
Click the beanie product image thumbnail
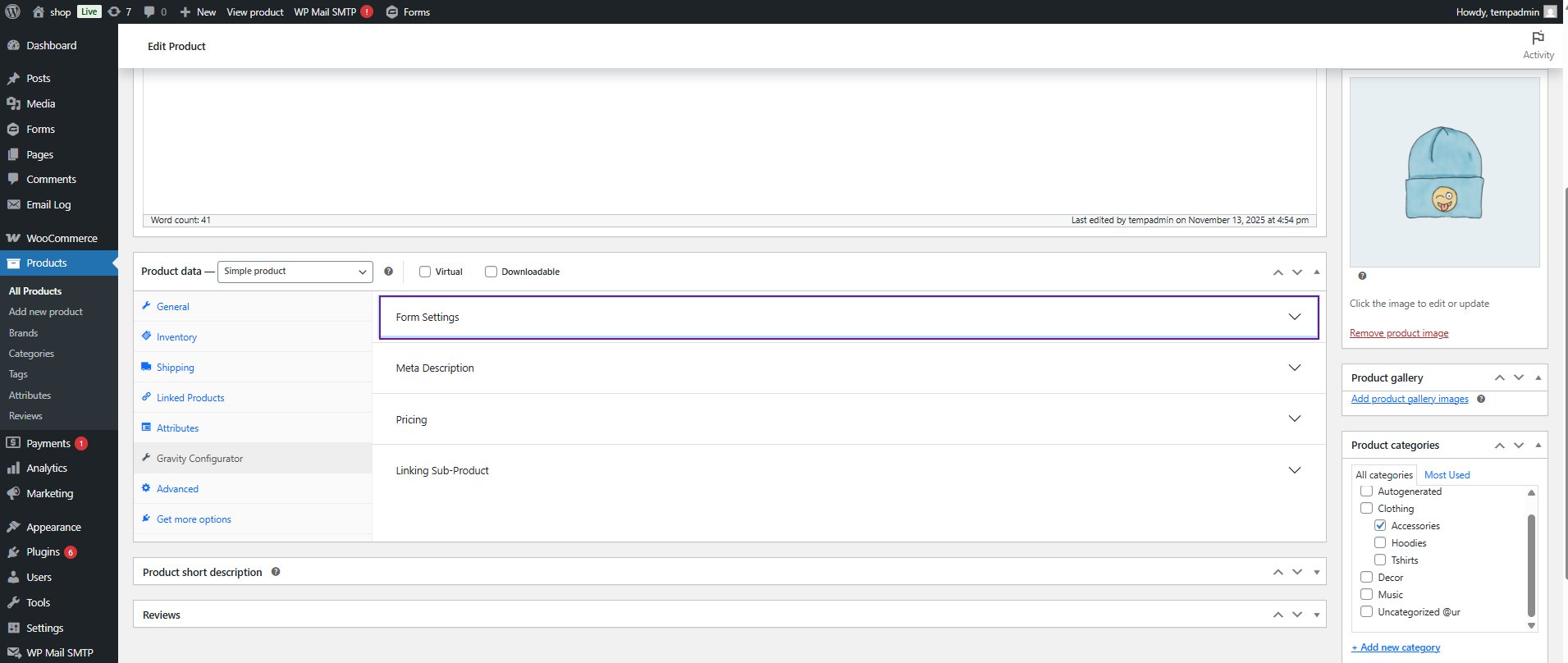pos(1444,172)
